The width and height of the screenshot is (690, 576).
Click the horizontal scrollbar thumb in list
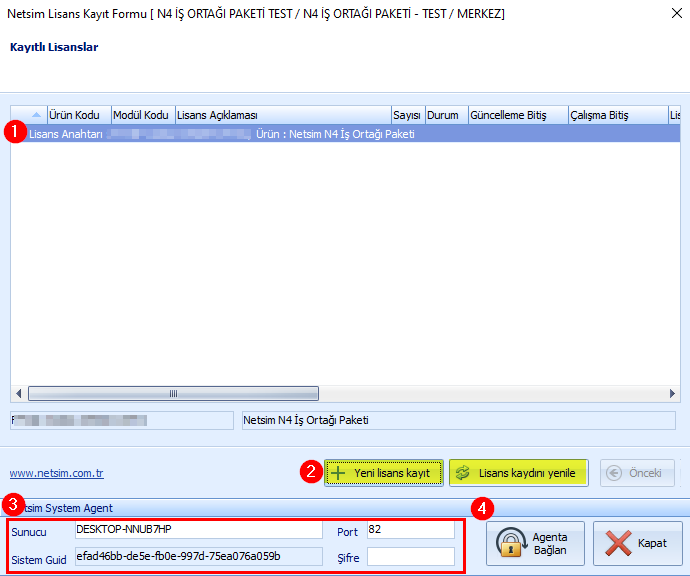click(173, 393)
